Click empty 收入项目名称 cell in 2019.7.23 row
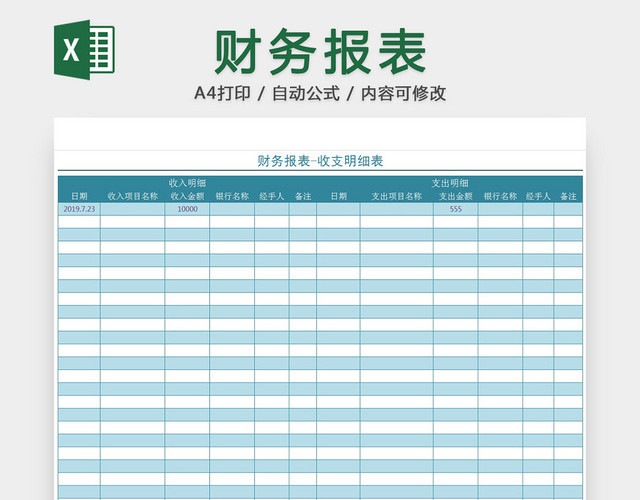640x500 pixels. 133,209
